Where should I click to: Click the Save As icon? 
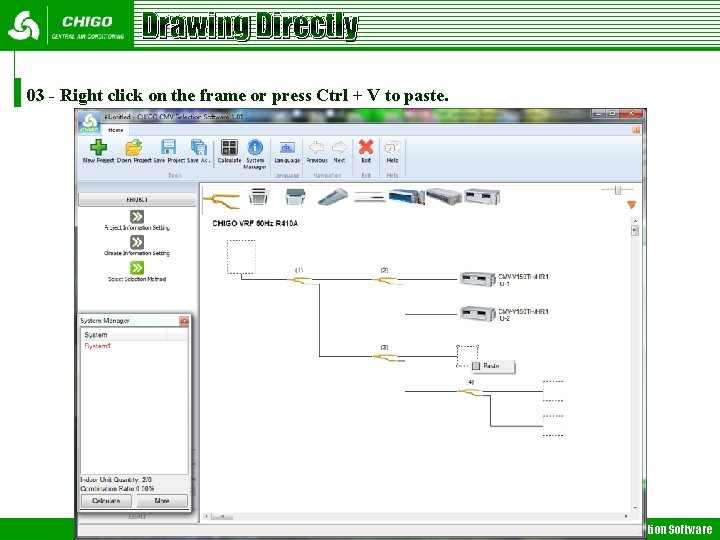(x=199, y=147)
